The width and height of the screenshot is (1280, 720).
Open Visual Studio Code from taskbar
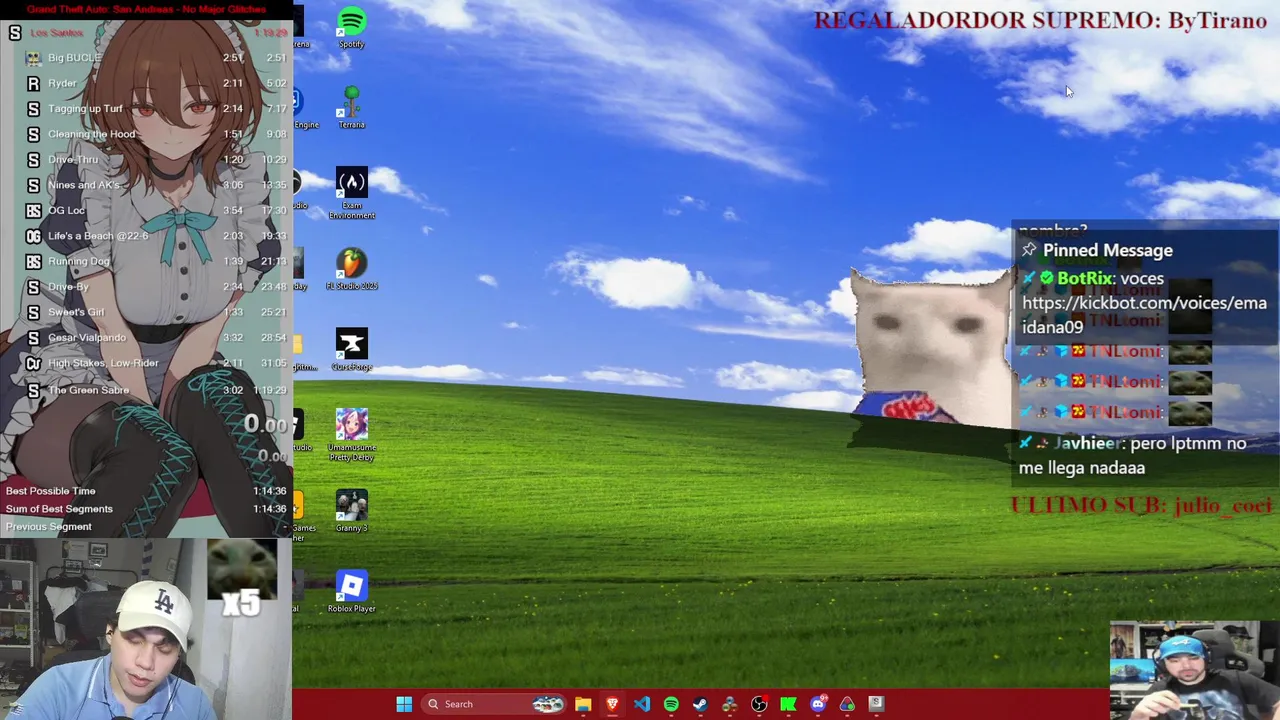point(641,704)
